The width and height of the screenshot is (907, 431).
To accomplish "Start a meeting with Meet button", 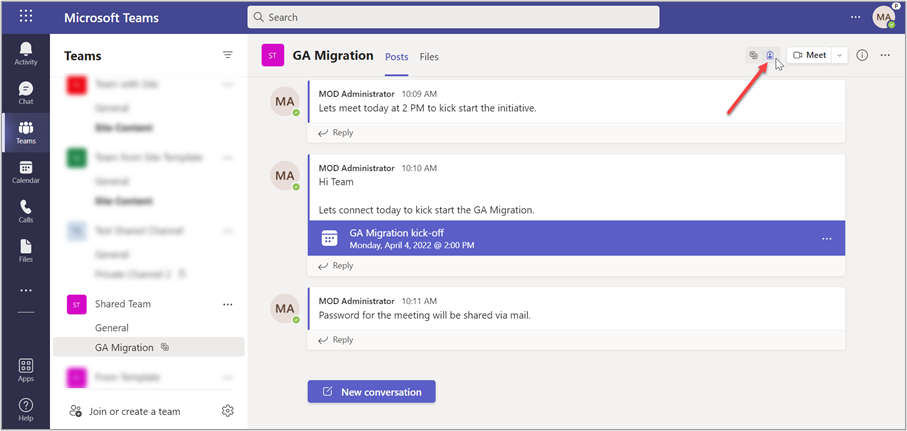I will click(x=810, y=55).
